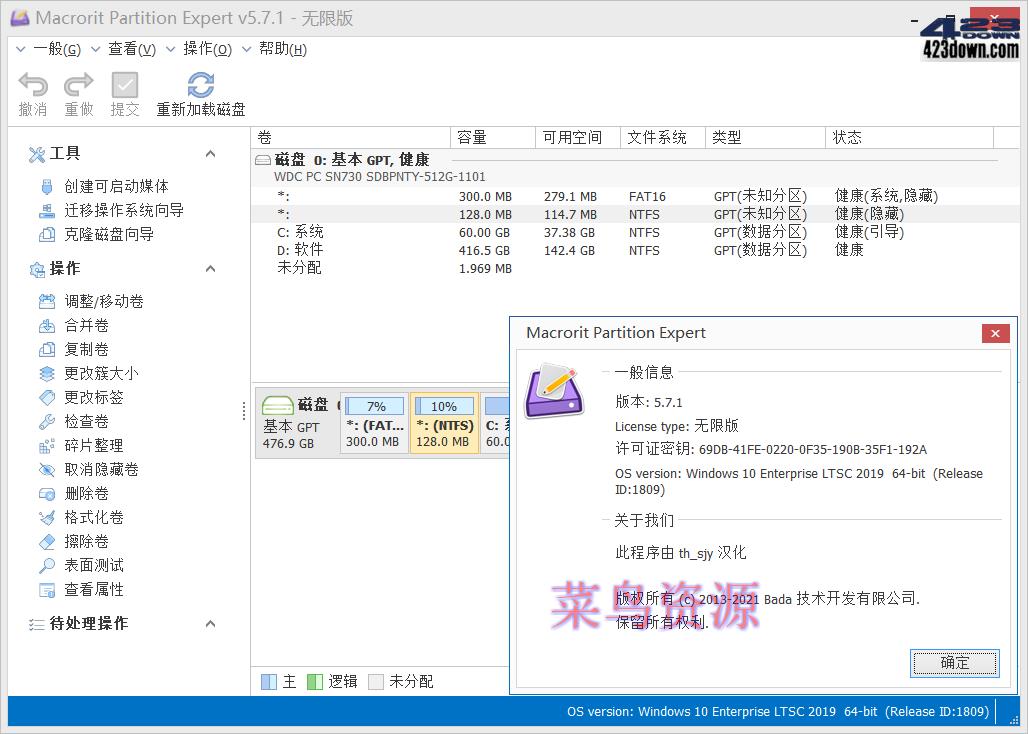Collapse the 工具 section
This screenshot has width=1028, height=734.
(x=210, y=153)
